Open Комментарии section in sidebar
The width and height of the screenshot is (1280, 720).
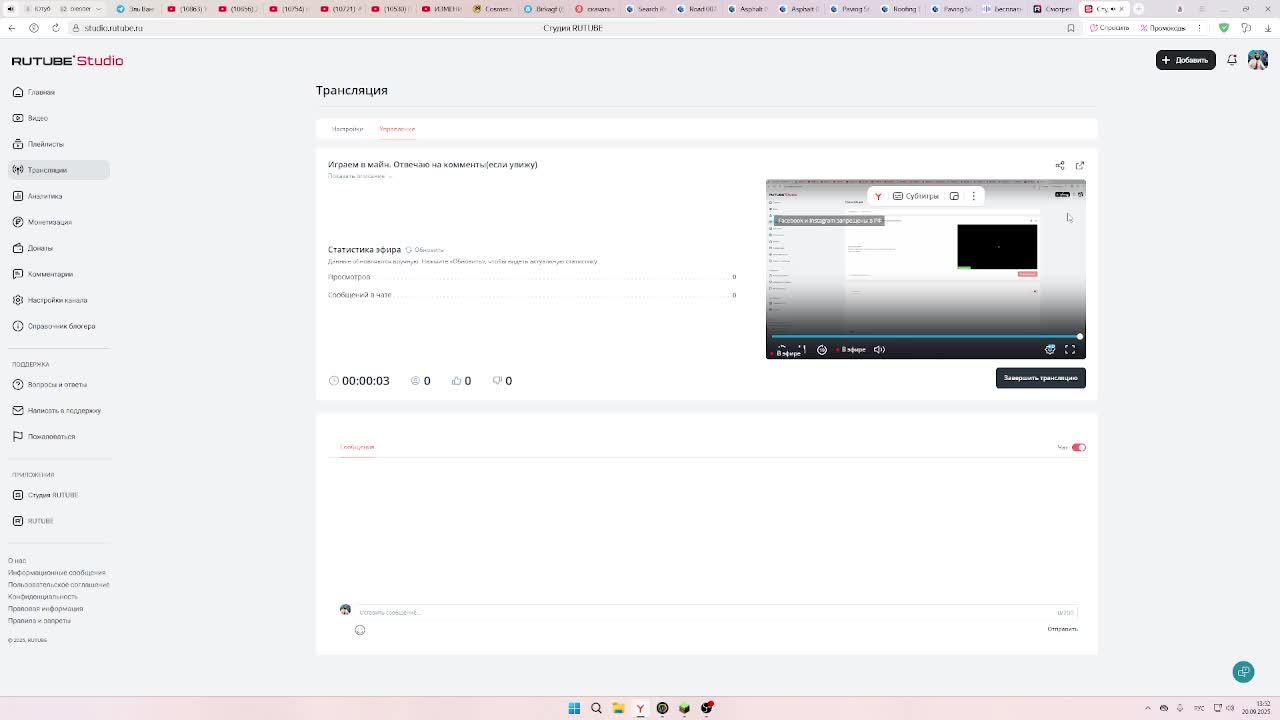pos(58,274)
